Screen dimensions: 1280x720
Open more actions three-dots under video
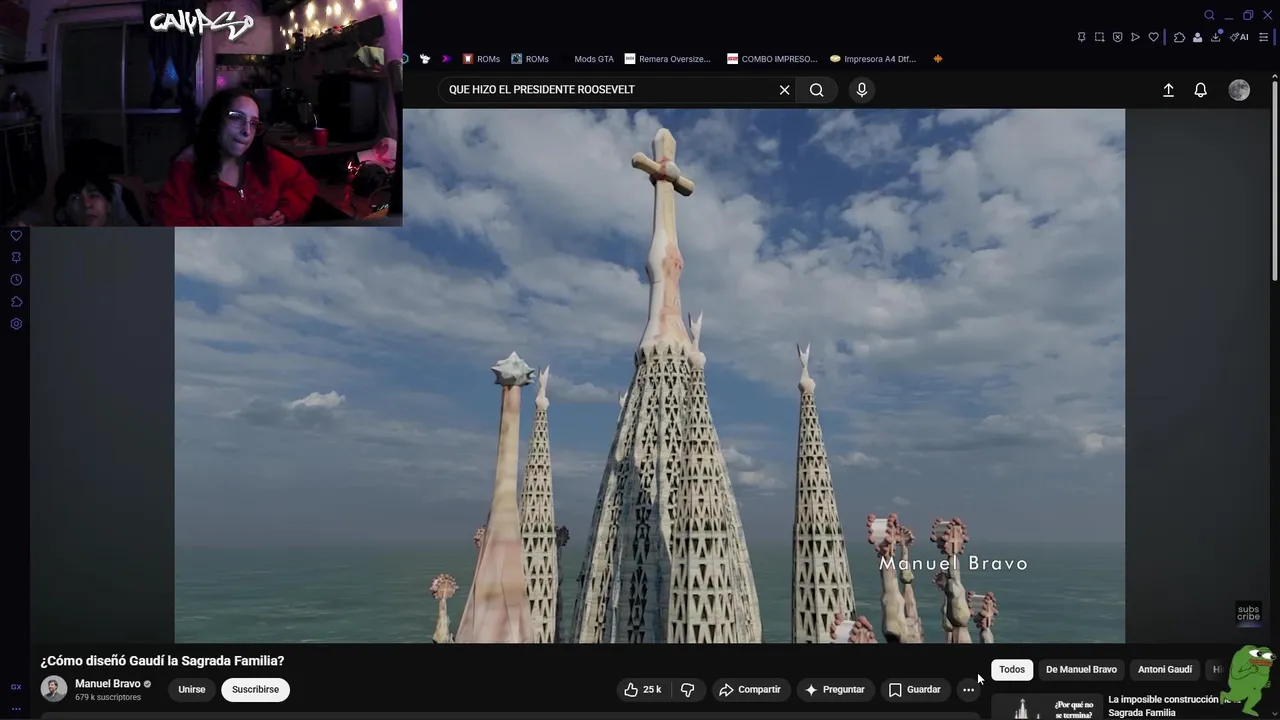968,690
